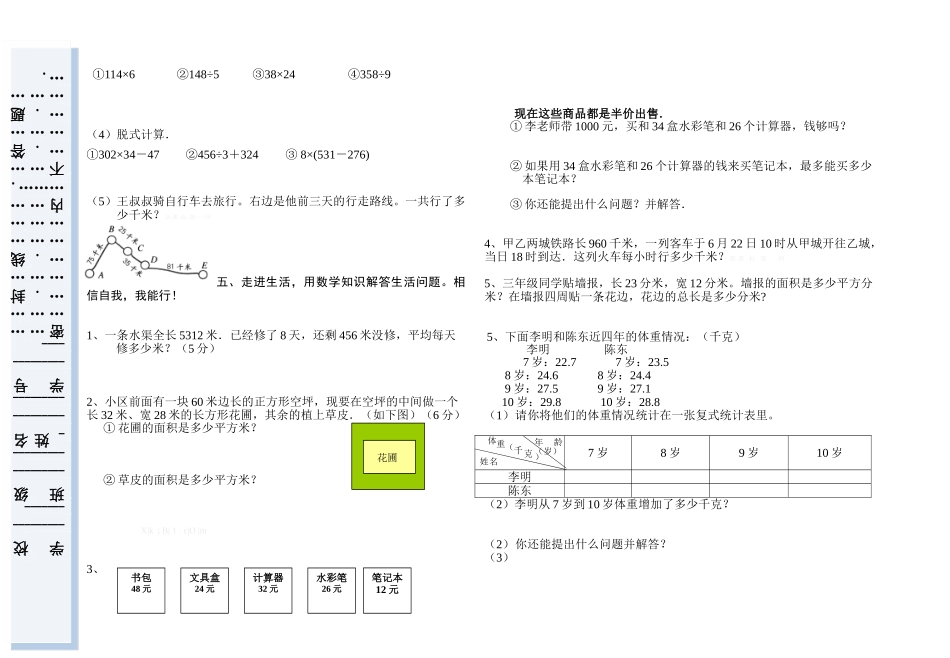Click question 李明从 7 岁到 10 岁体重增加
The height and width of the screenshot is (658, 950).
pyautogui.click(x=608, y=504)
